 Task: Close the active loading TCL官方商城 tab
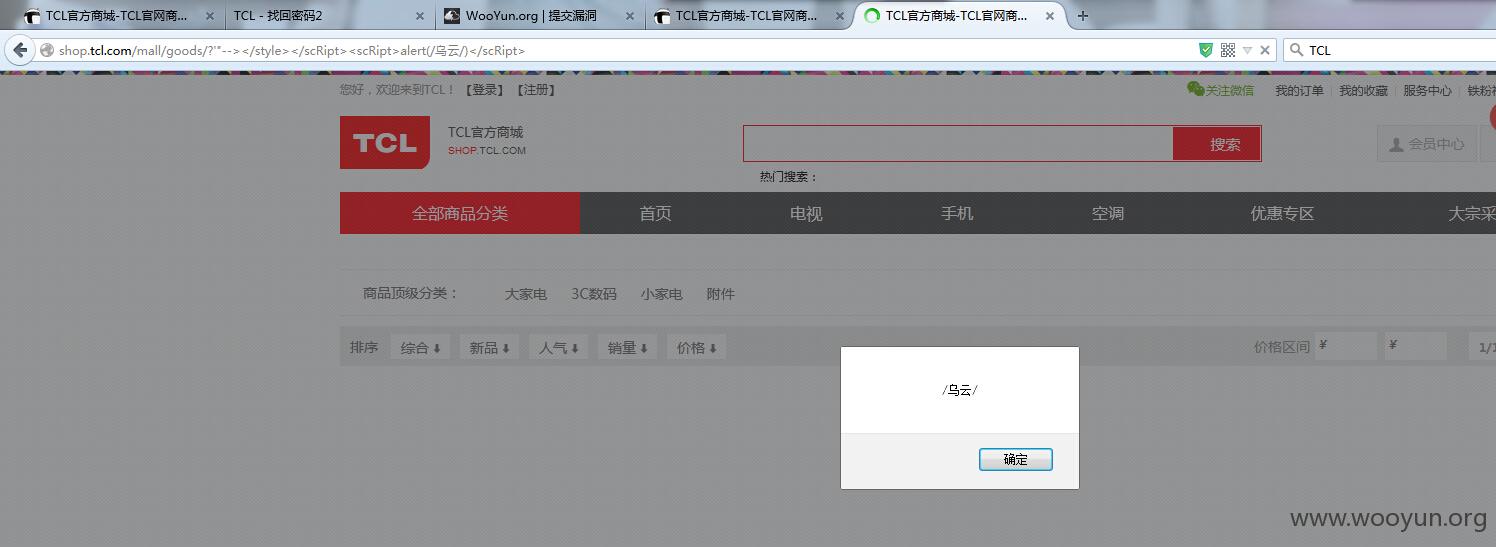[1050, 16]
